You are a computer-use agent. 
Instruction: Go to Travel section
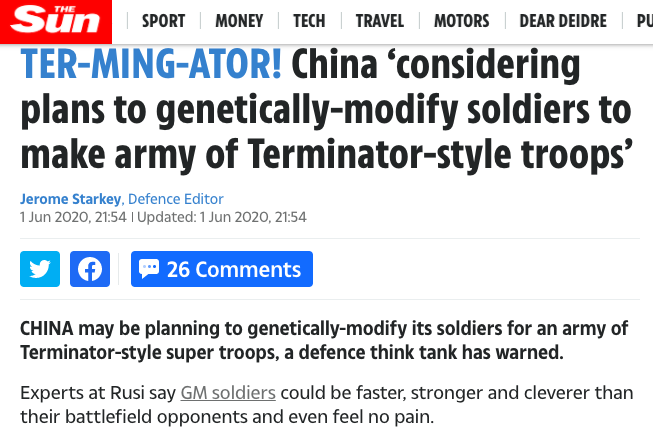coord(380,21)
